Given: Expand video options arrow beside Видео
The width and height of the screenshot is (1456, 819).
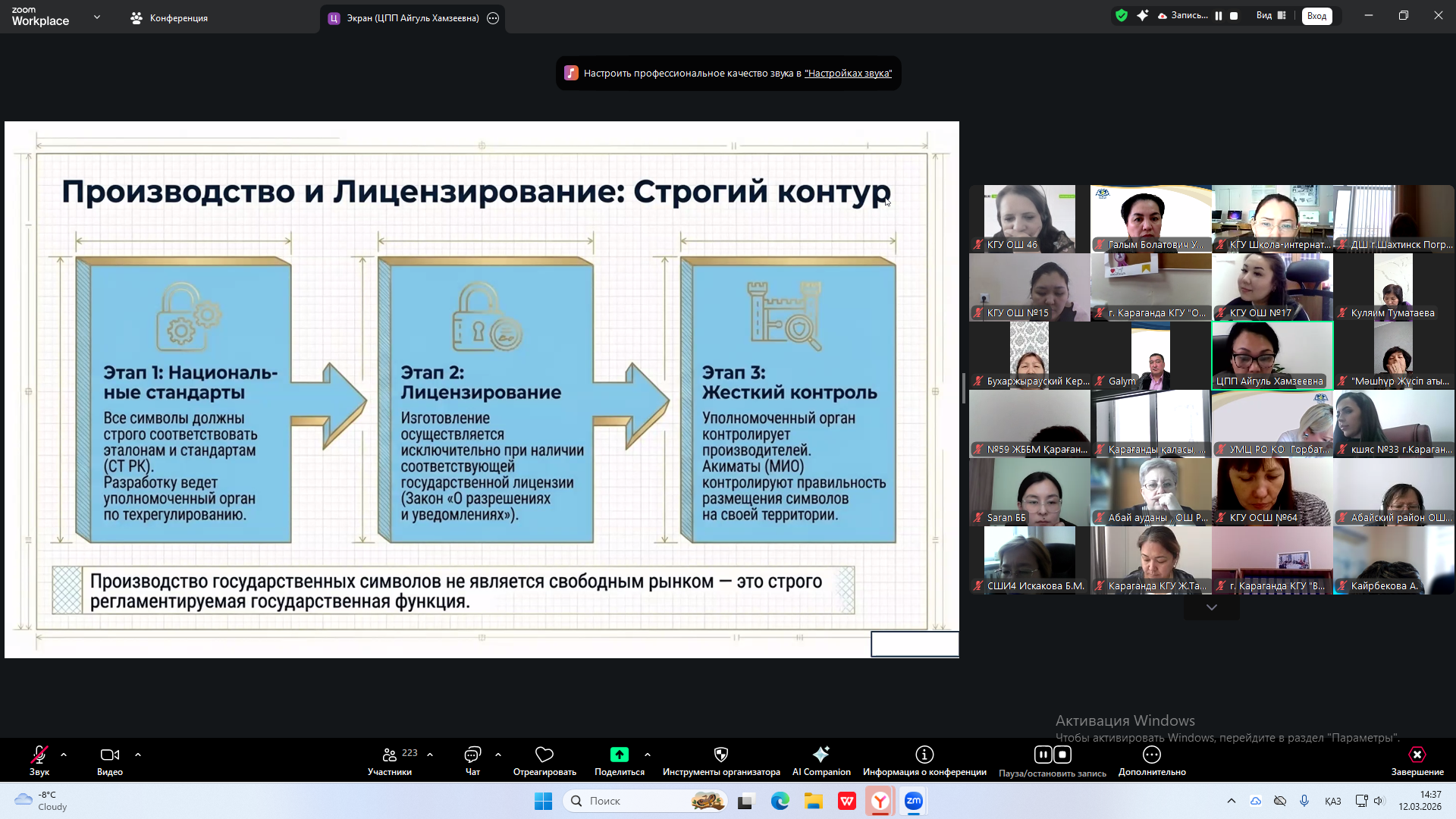Looking at the screenshot, I should coord(138,755).
